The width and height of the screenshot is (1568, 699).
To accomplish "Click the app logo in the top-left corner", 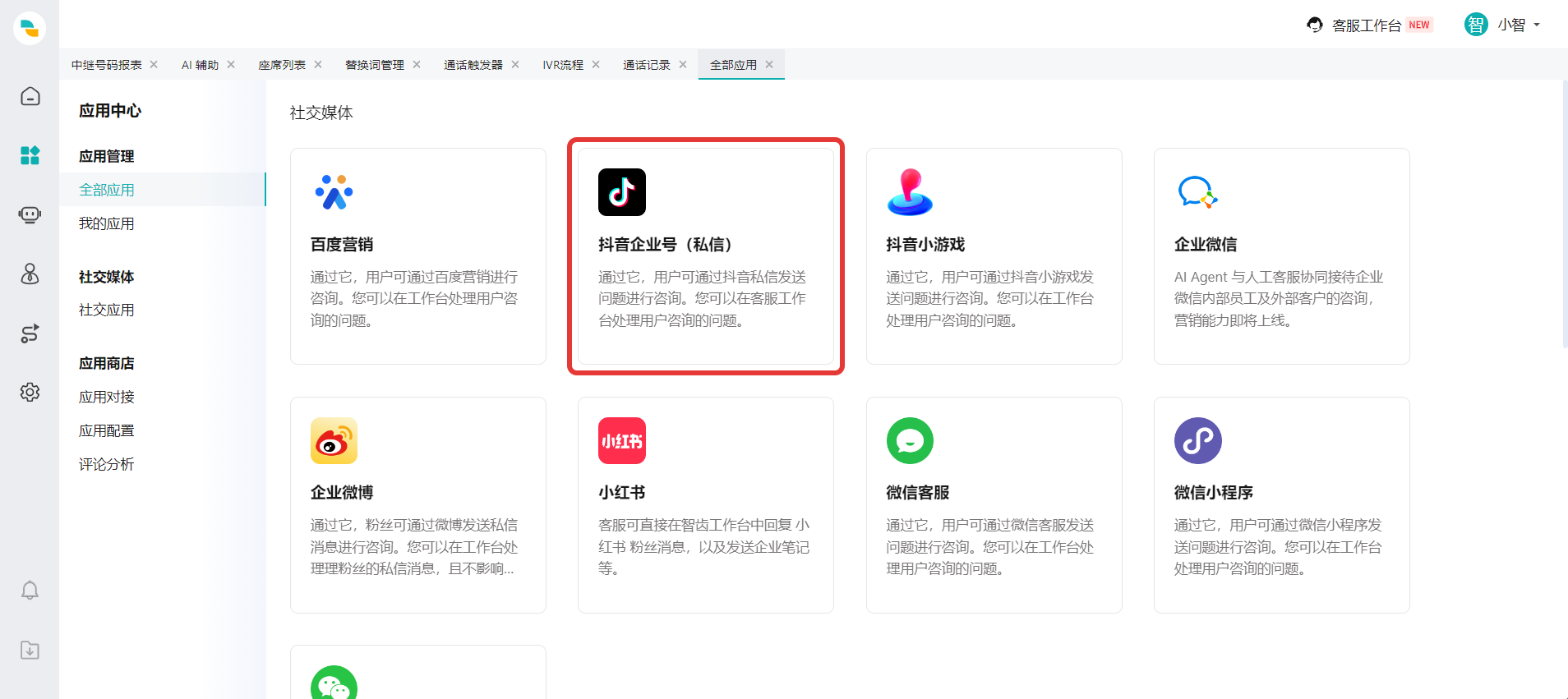I will pos(29,28).
